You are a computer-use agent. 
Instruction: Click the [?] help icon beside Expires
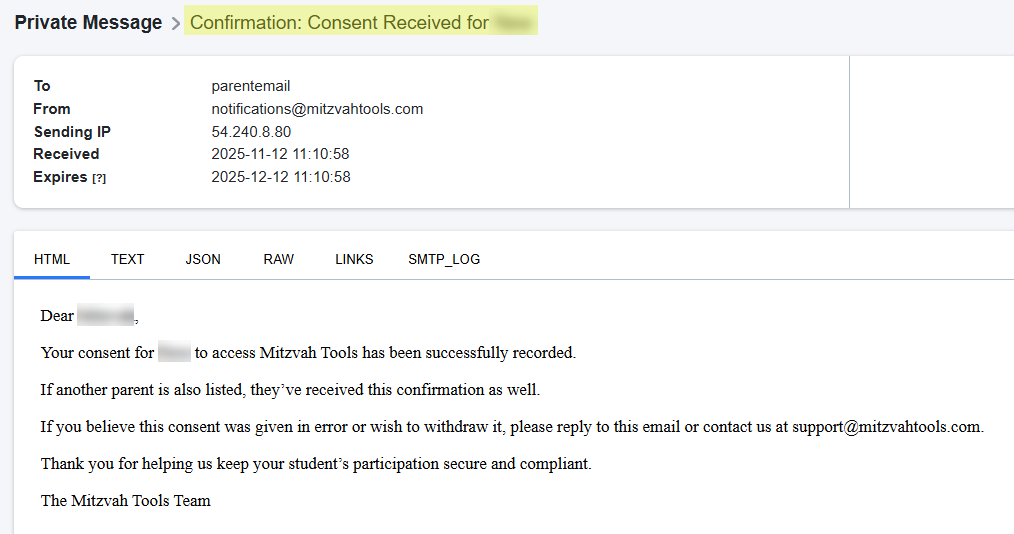(99, 178)
